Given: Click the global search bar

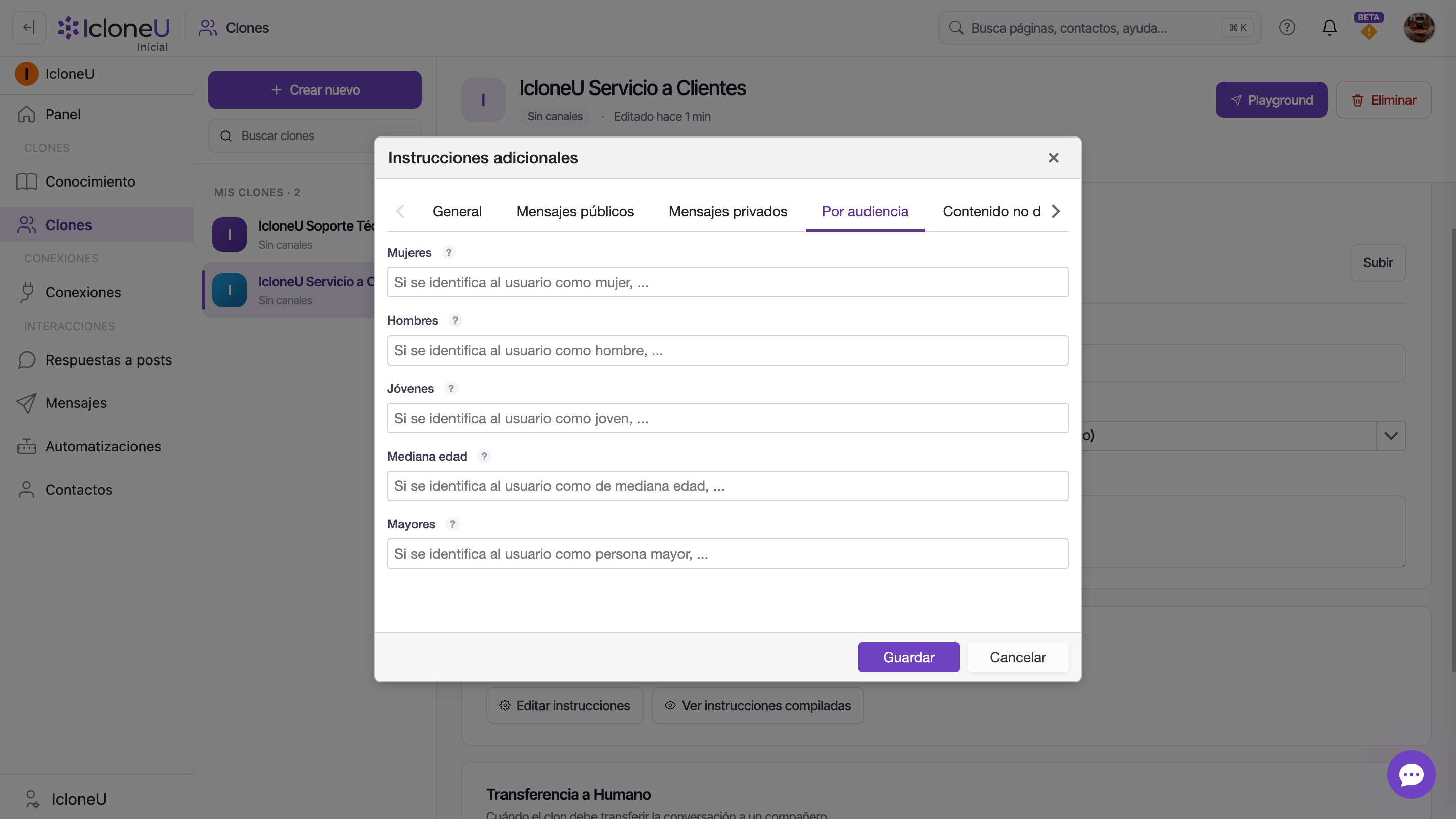Looking at the screenshot, I should click(1100, 27).
